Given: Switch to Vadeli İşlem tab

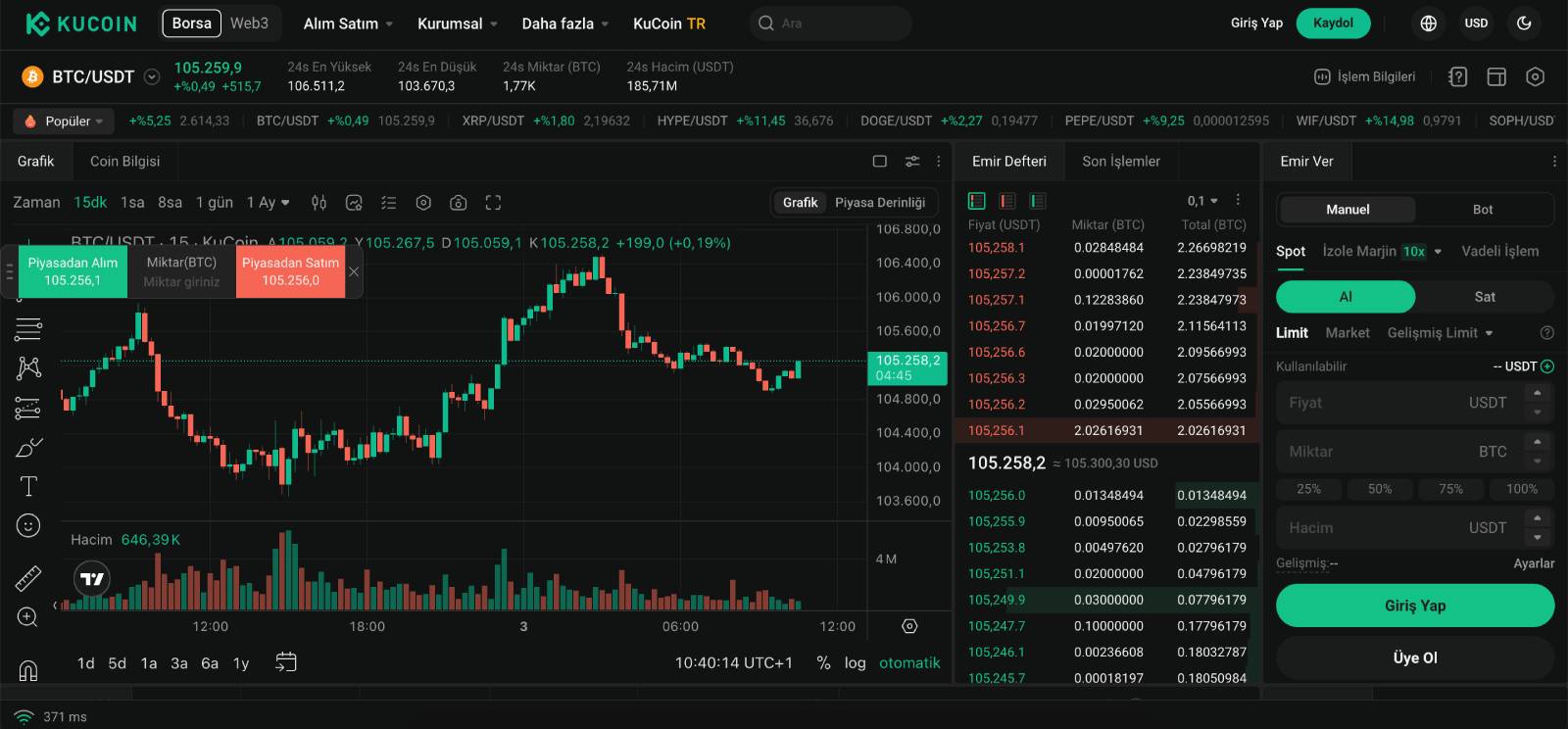Looking at the screenshot, I should point(1500,251).
